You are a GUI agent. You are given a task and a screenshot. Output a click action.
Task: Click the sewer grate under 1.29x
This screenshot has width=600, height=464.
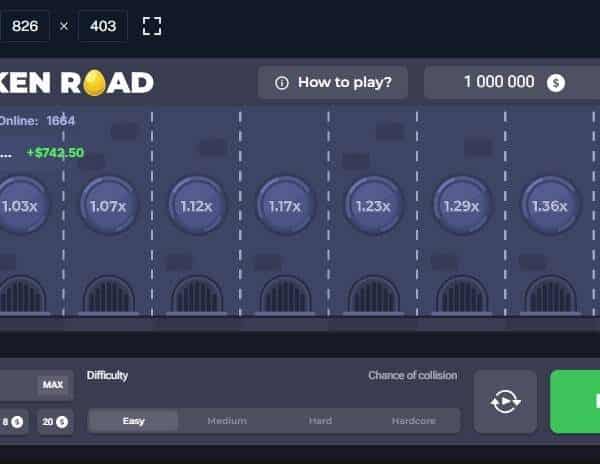point(462,294)
